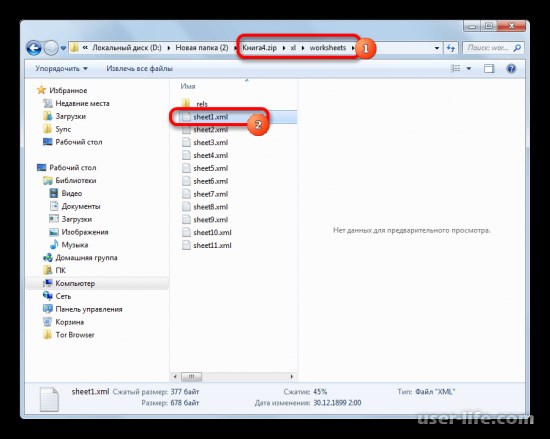550x439 pixels.
Task: Open the view options dropdown arrow
Action: (469, 68)
